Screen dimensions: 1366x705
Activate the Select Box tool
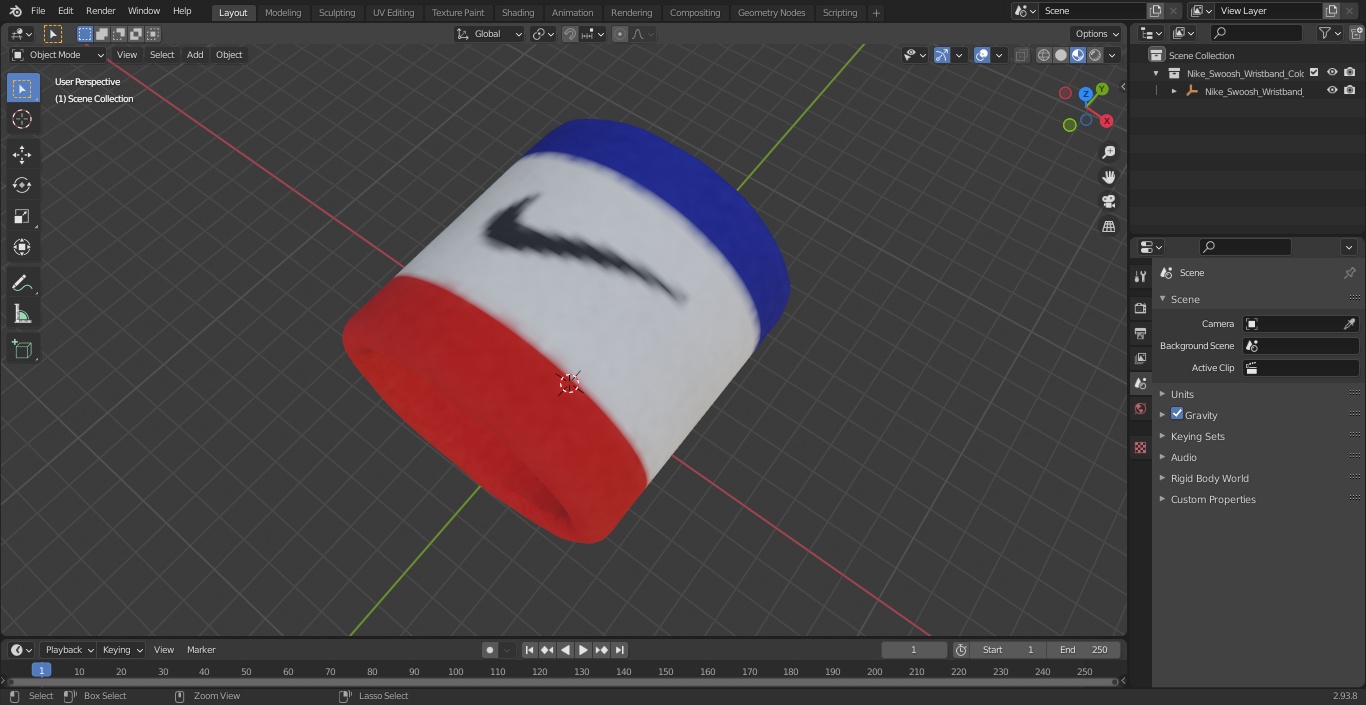[x=22, y=88]
